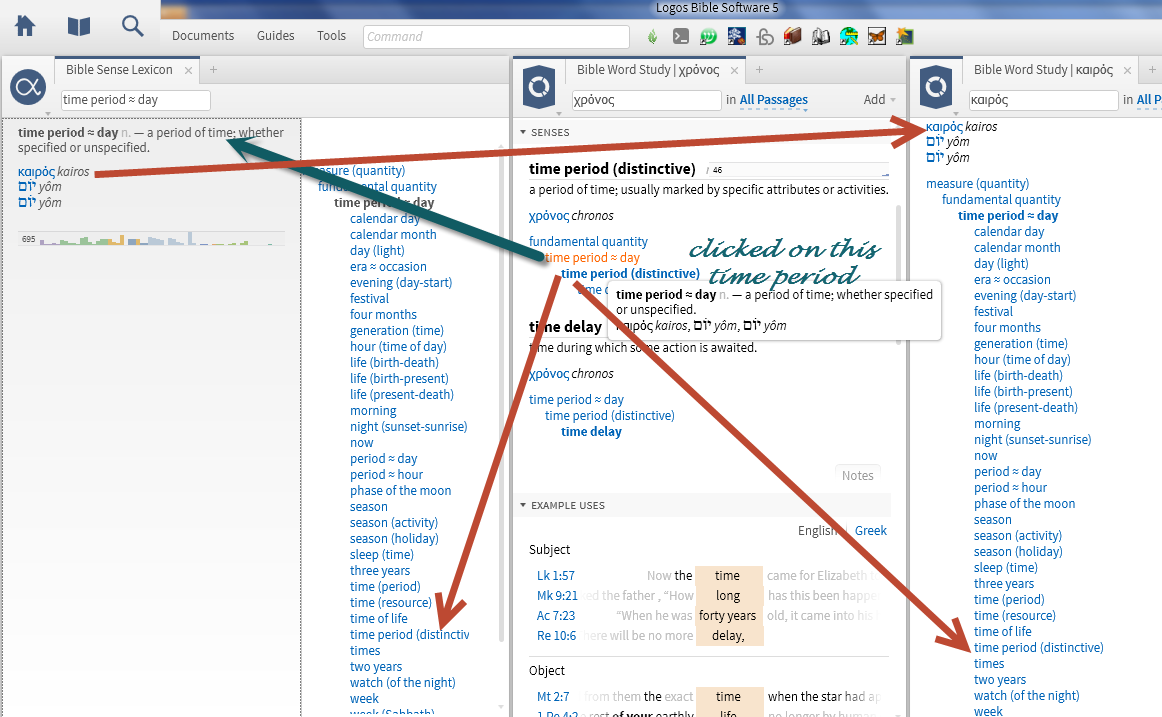Click the red book shortcut icon
The height and width of the screenshot is (717, 1162).
(793, 36)
